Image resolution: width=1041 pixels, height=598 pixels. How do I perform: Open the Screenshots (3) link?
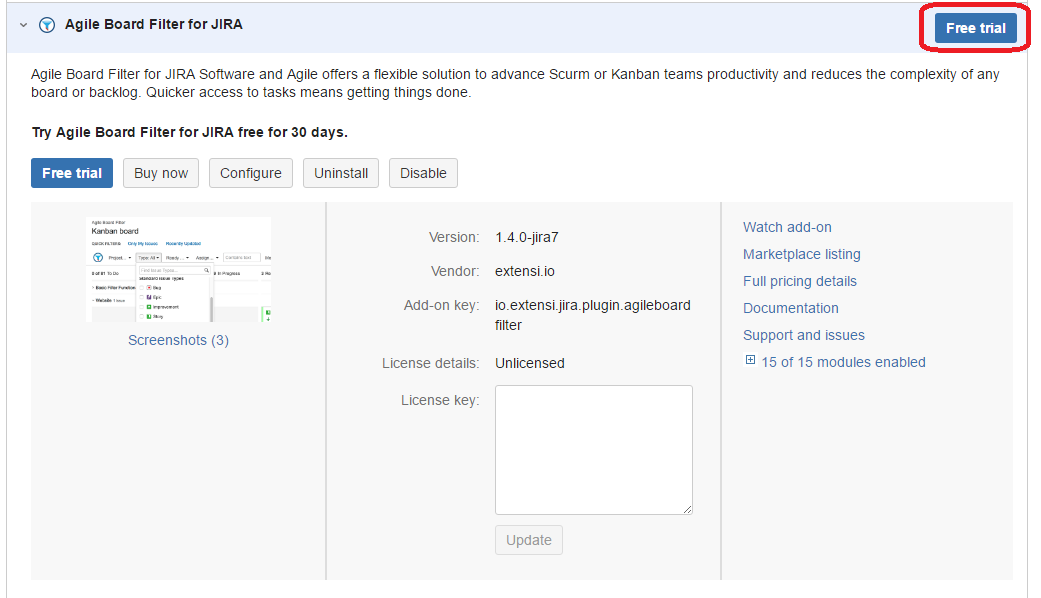179,340
